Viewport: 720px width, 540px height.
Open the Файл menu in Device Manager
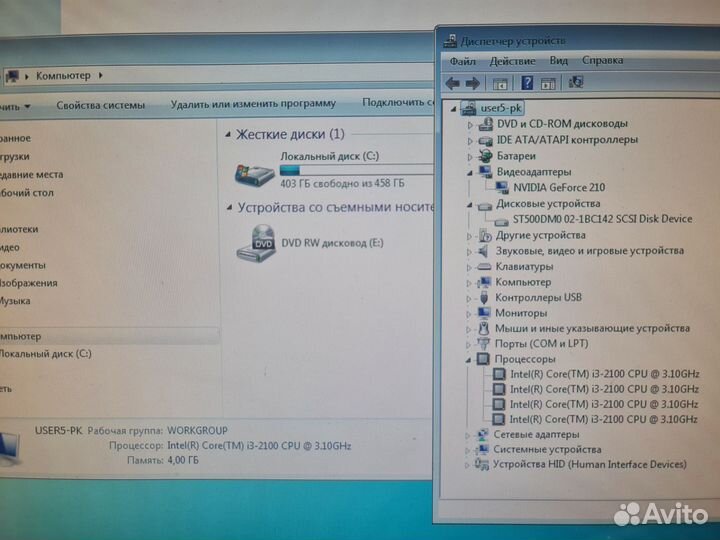pos(462,61)
